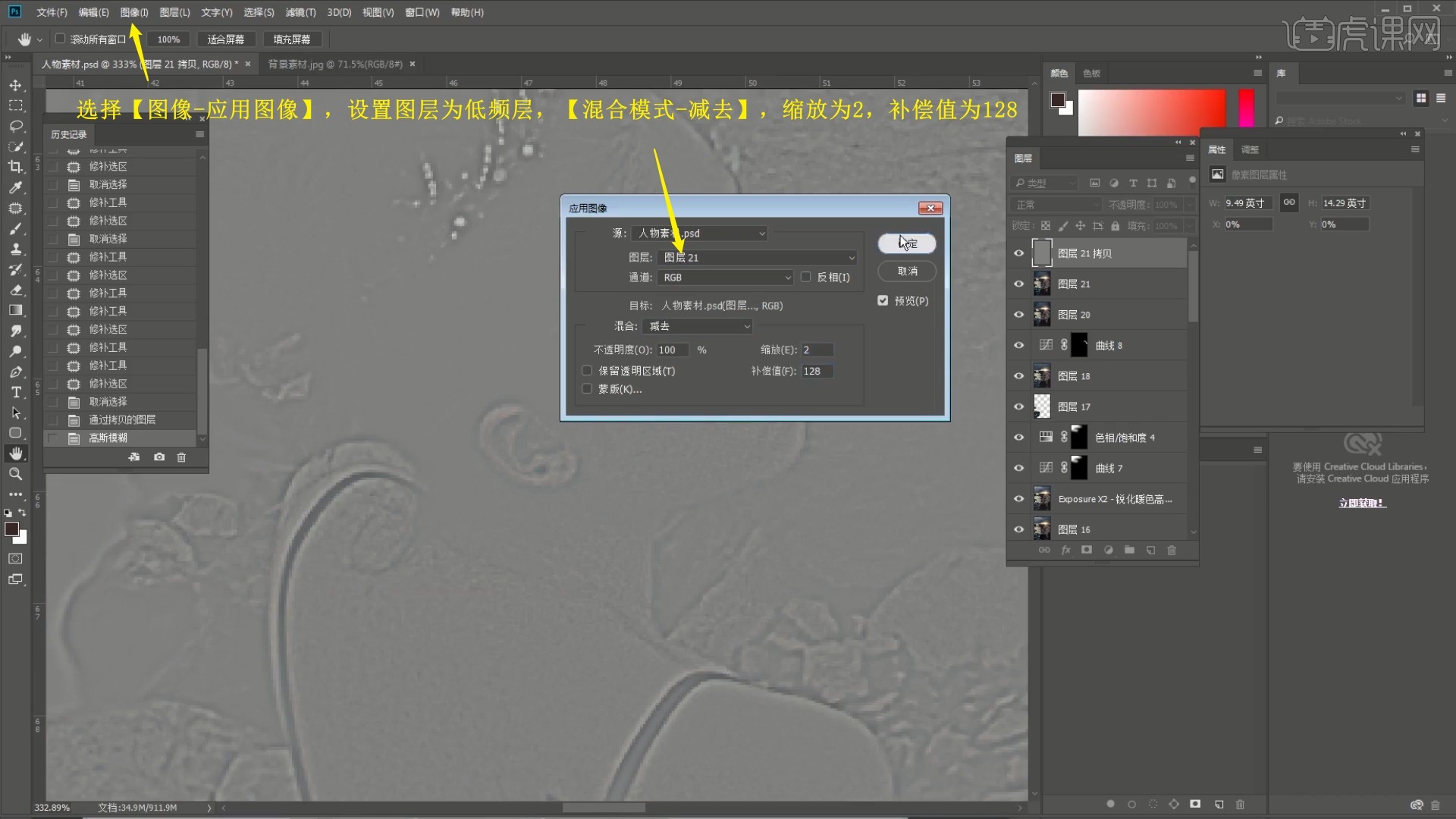
Task: Switch to 背景素材.jpg document tab
Action: tap(334, 64)
